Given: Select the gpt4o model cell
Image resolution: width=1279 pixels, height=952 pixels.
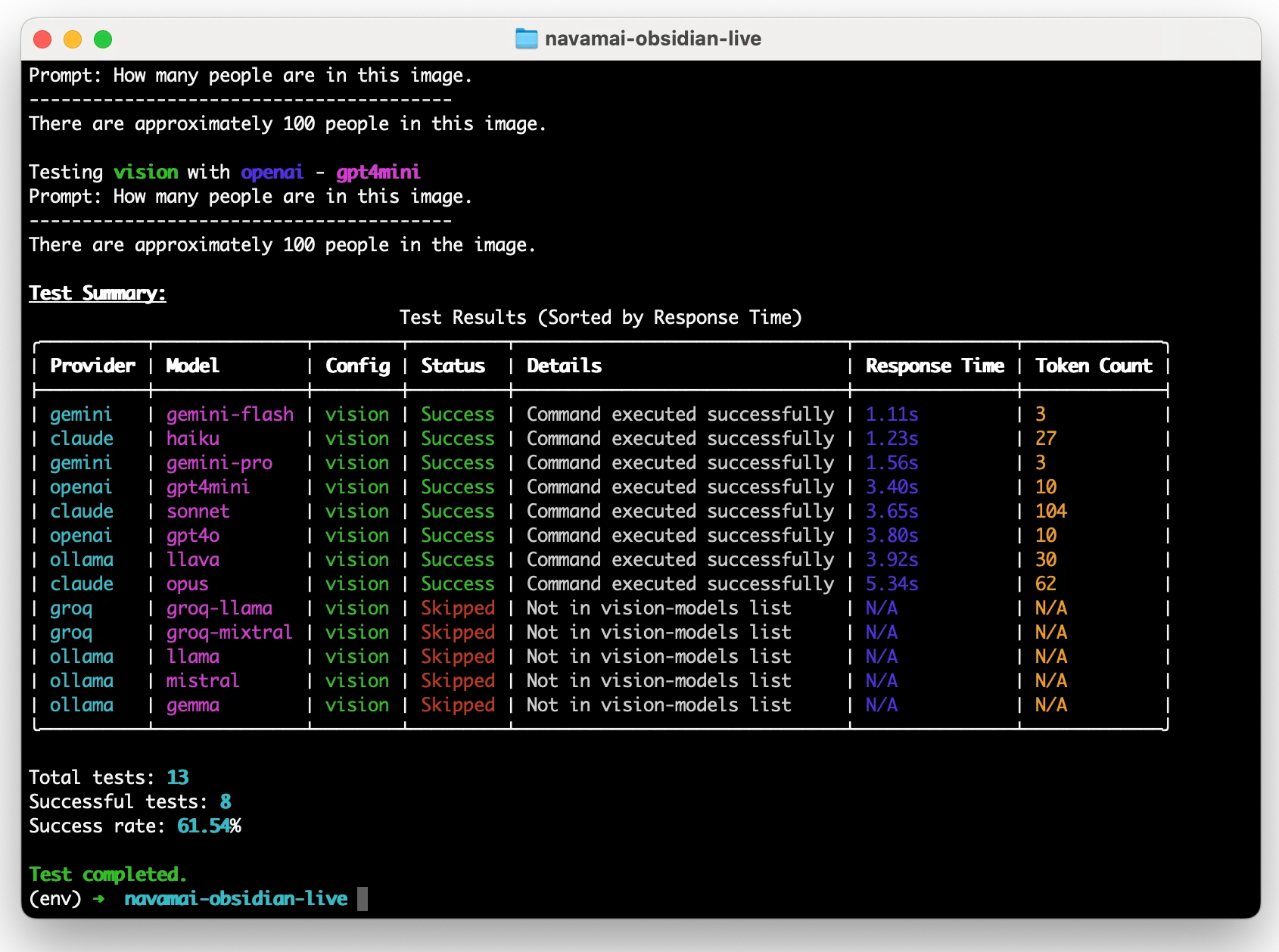Looking at the screenshot, I should [x=193, y=535].
